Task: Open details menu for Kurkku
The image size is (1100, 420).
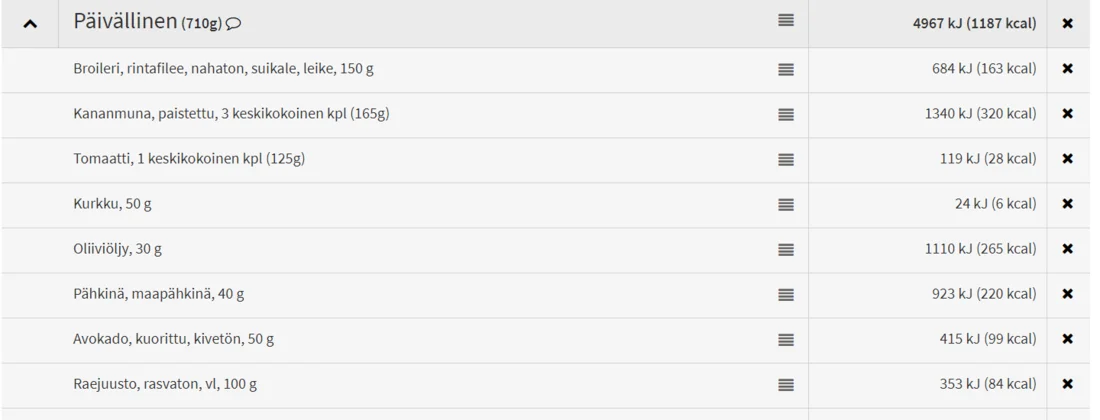Action: click(786, 204)
